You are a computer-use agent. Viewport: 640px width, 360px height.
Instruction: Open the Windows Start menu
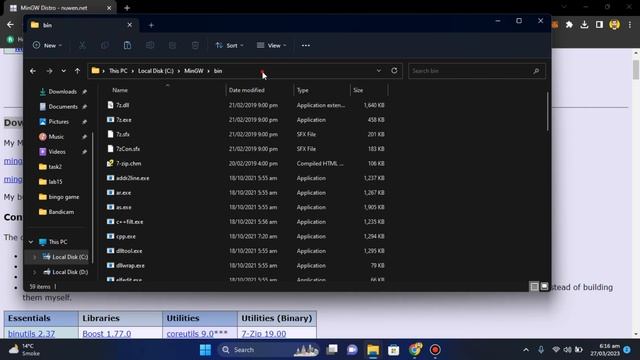click(x=205, y=350)
